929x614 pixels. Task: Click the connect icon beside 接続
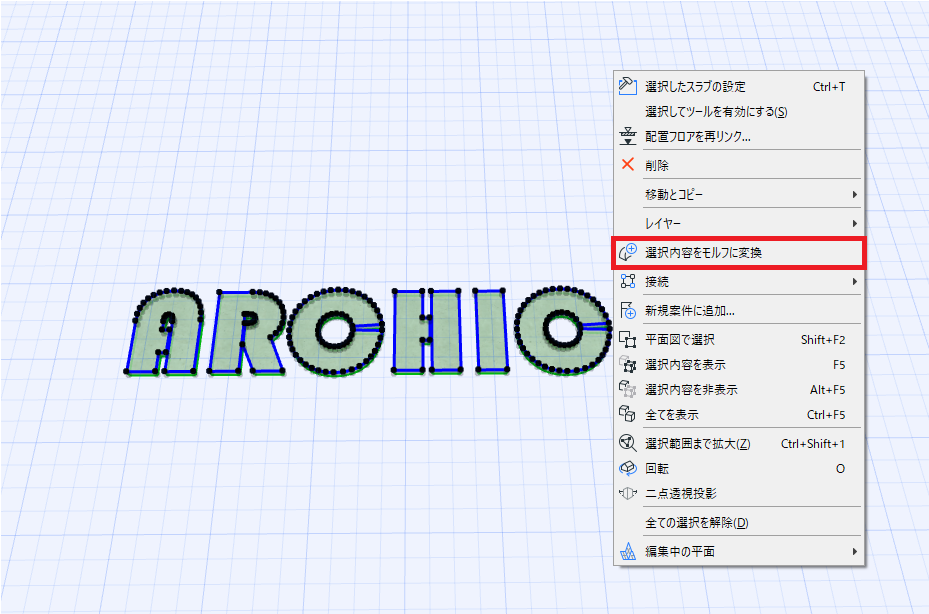coord(627,281)
